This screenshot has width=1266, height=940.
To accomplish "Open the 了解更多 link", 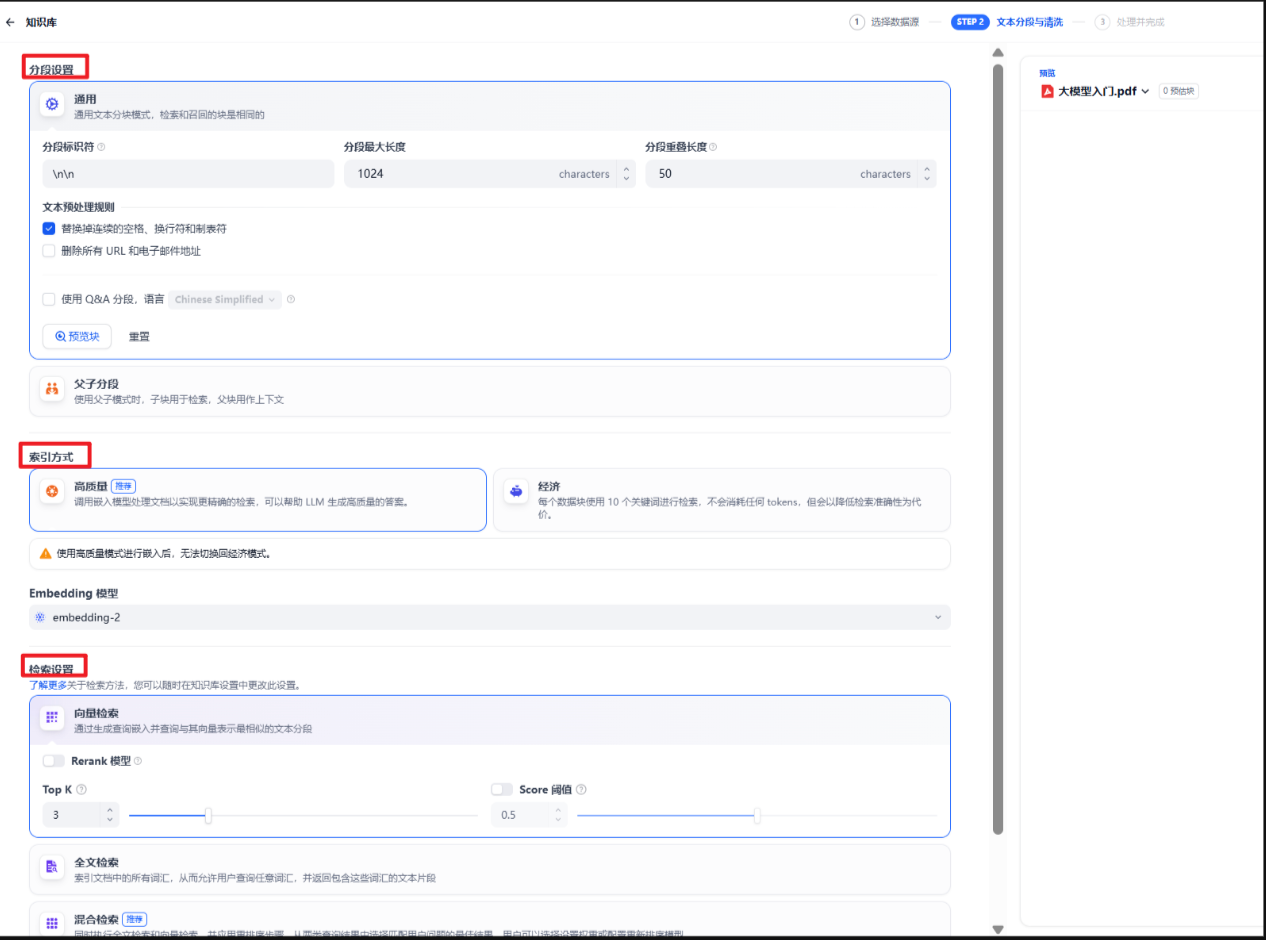I will pos(48,686).
